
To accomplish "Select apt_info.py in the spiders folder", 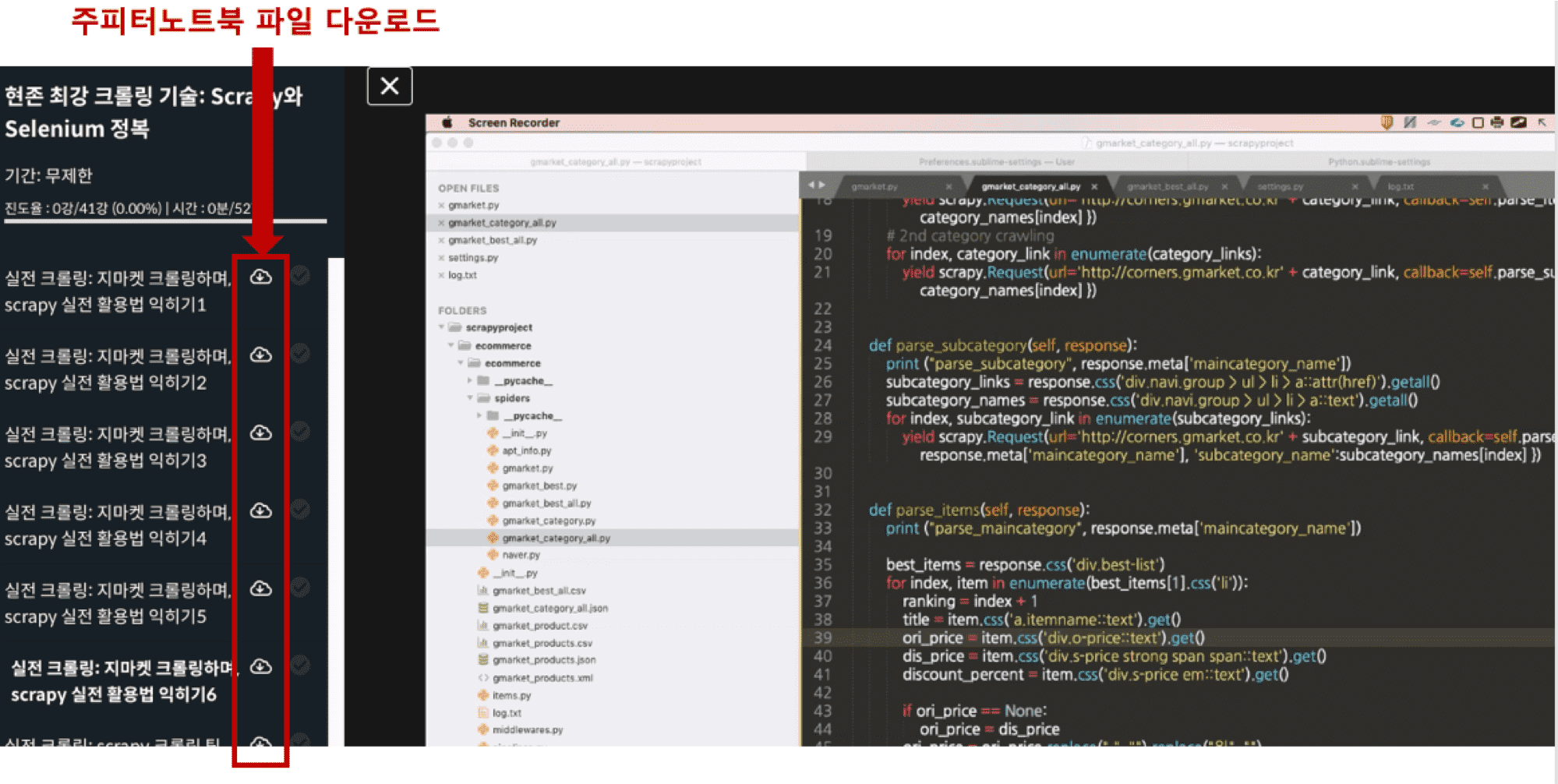I will [526, 451].
